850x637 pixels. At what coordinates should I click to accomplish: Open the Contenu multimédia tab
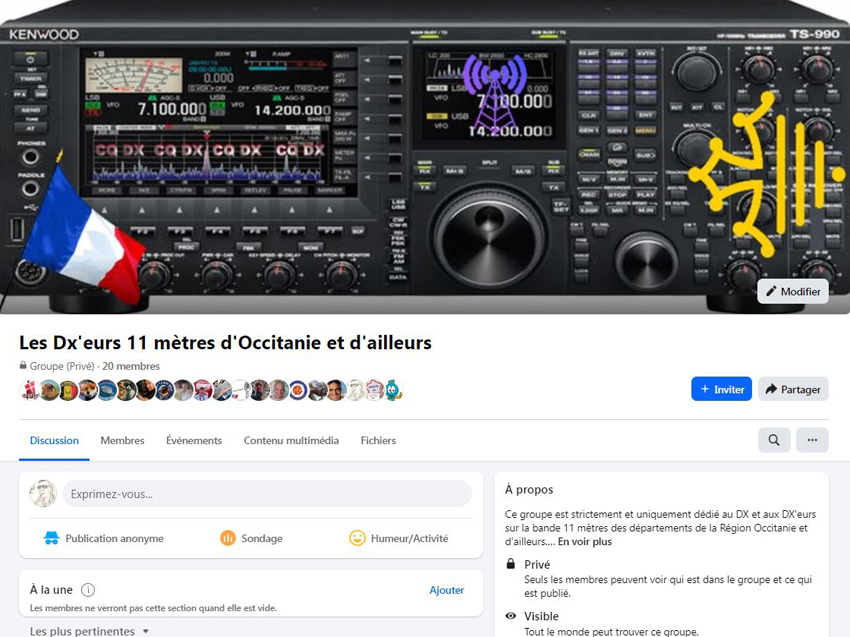(291, 440)
